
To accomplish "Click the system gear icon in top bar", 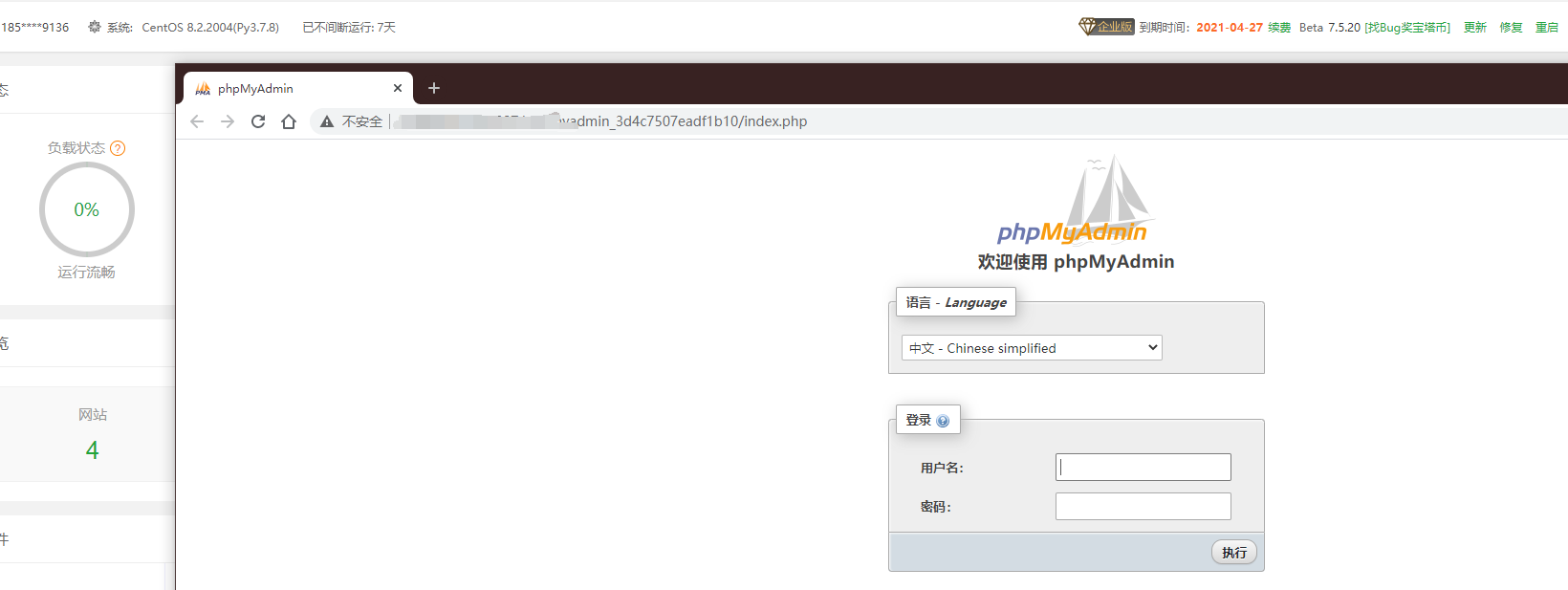I will click(95, 27).
